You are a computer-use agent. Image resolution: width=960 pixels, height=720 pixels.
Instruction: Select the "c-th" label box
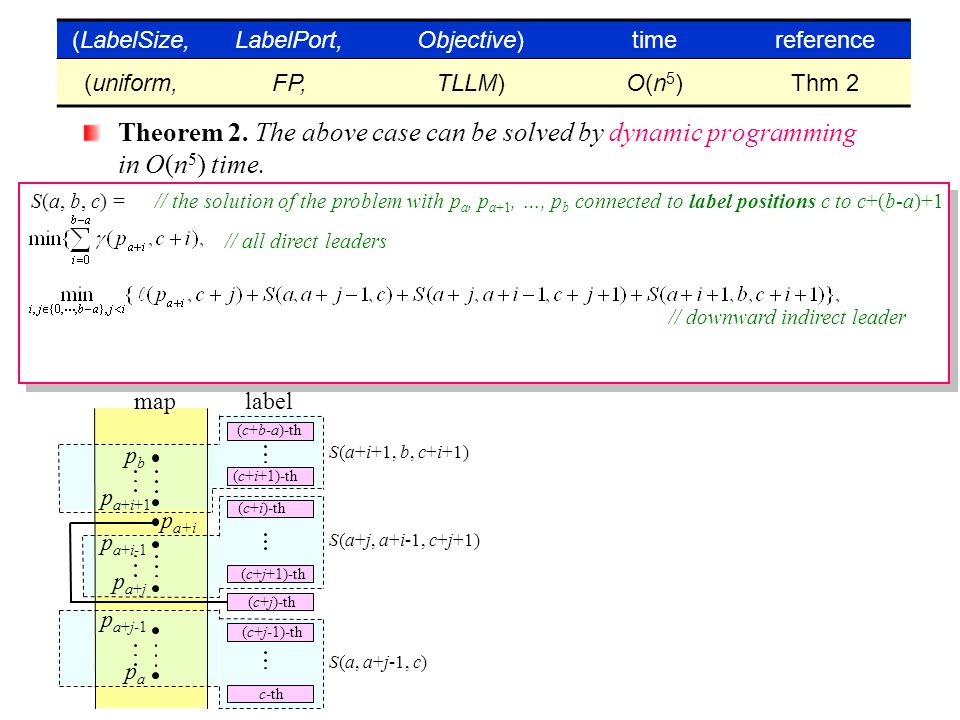270,694
